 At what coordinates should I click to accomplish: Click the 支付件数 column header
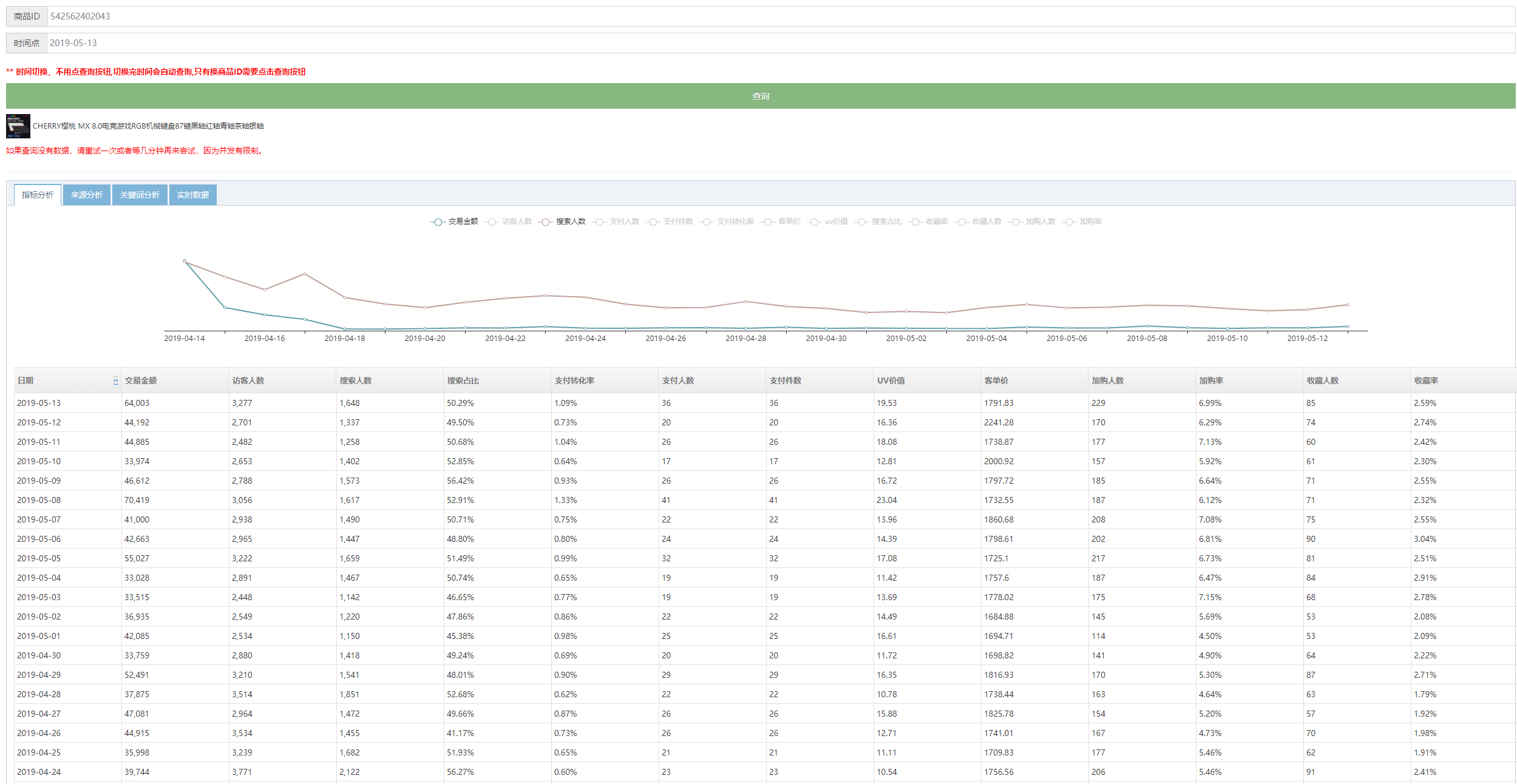pyautogui.click(x=820, y=380)
